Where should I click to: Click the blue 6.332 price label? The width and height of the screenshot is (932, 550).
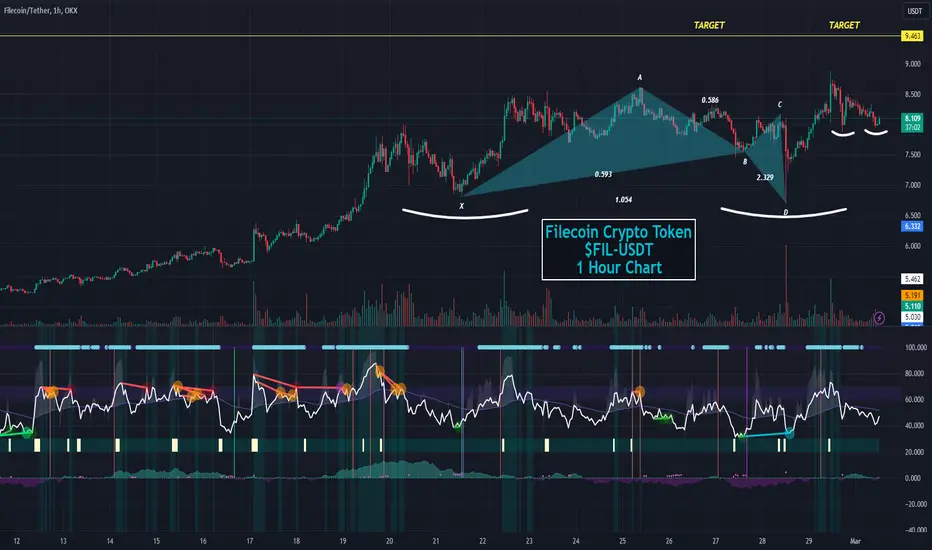912,226
